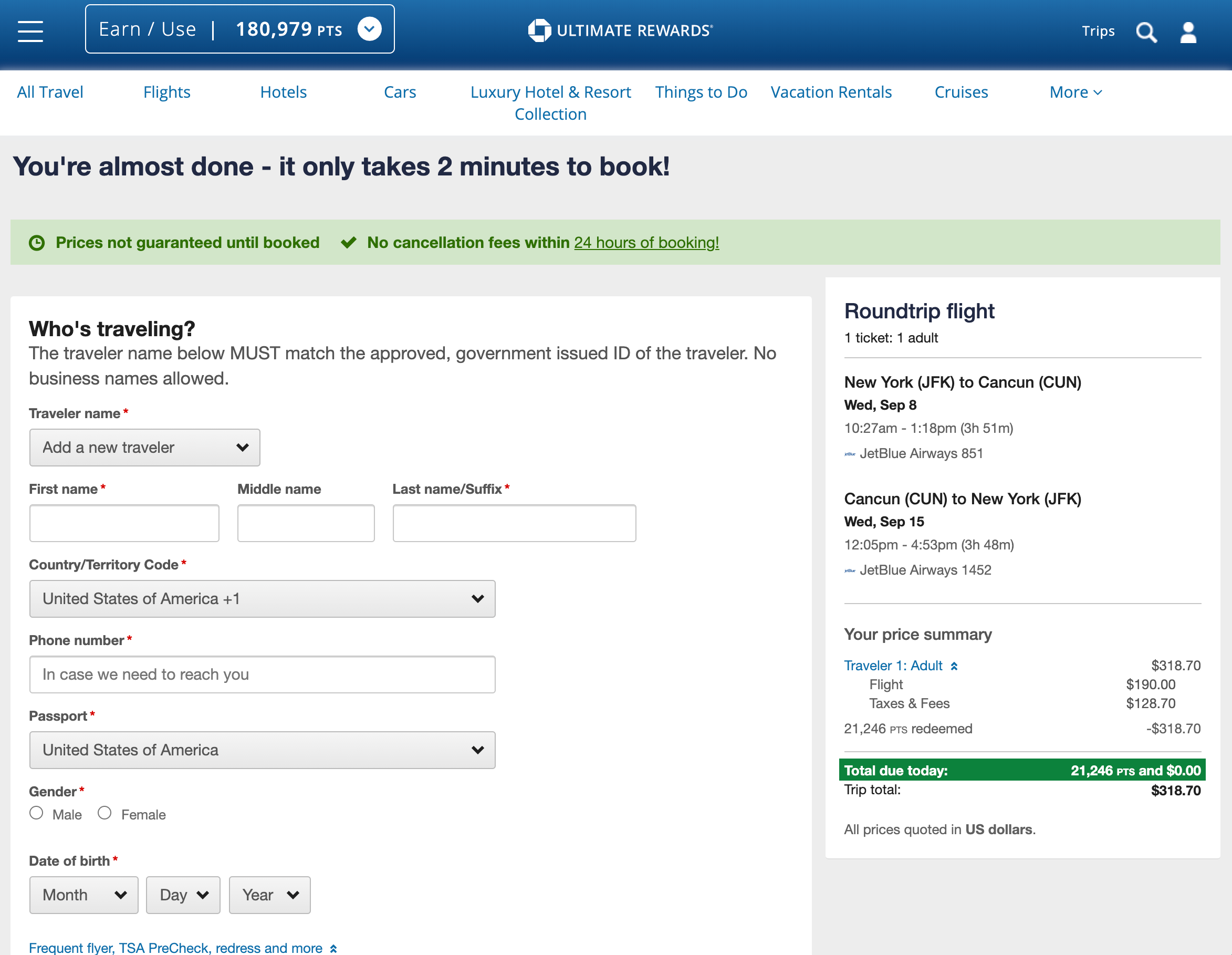1232x955 pixels.
Task: Click the points balance circle arrow icon
Action: coord(370,29)
